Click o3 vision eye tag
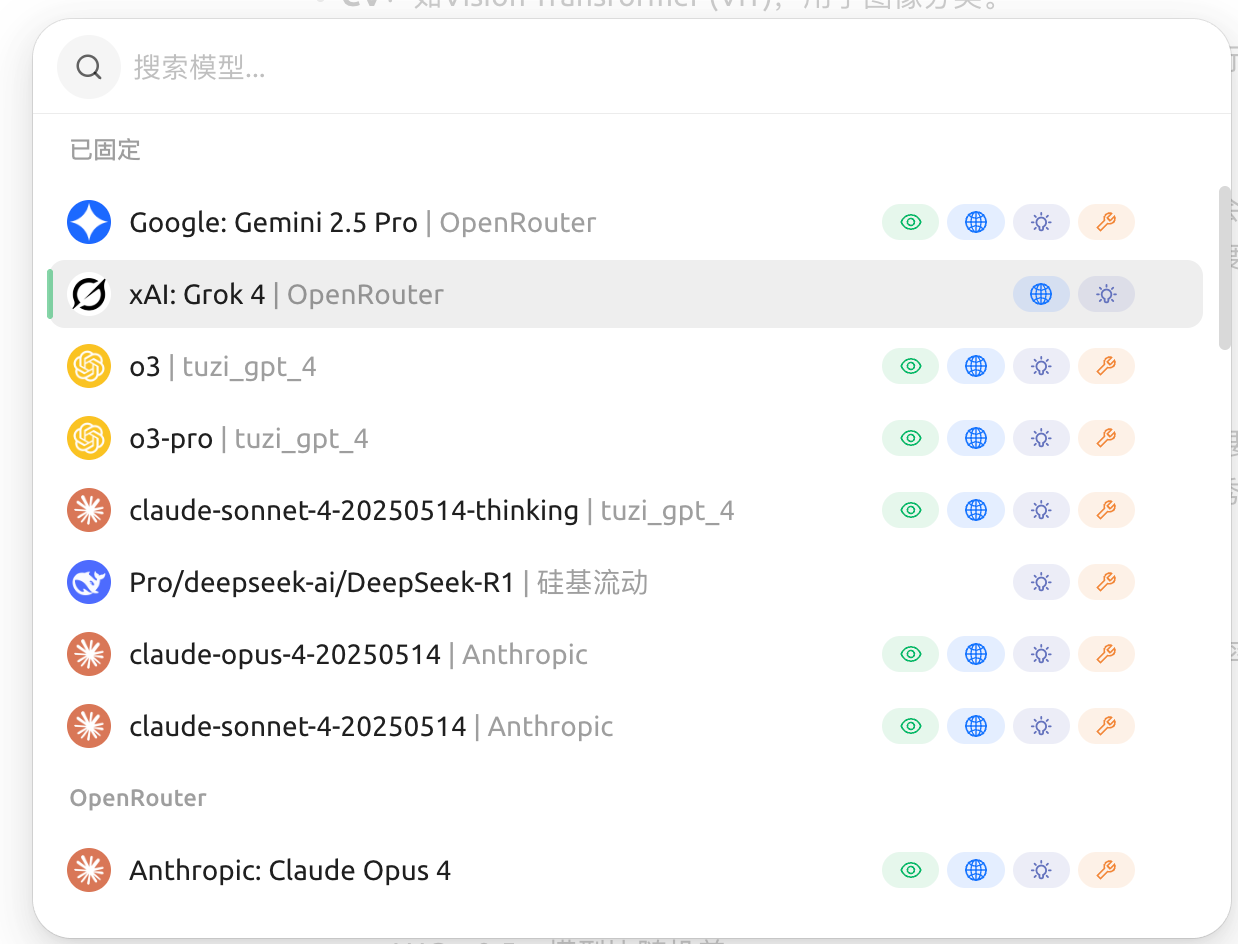The height and width of the screenshot is (944, 1238). (x=910, y=366)
